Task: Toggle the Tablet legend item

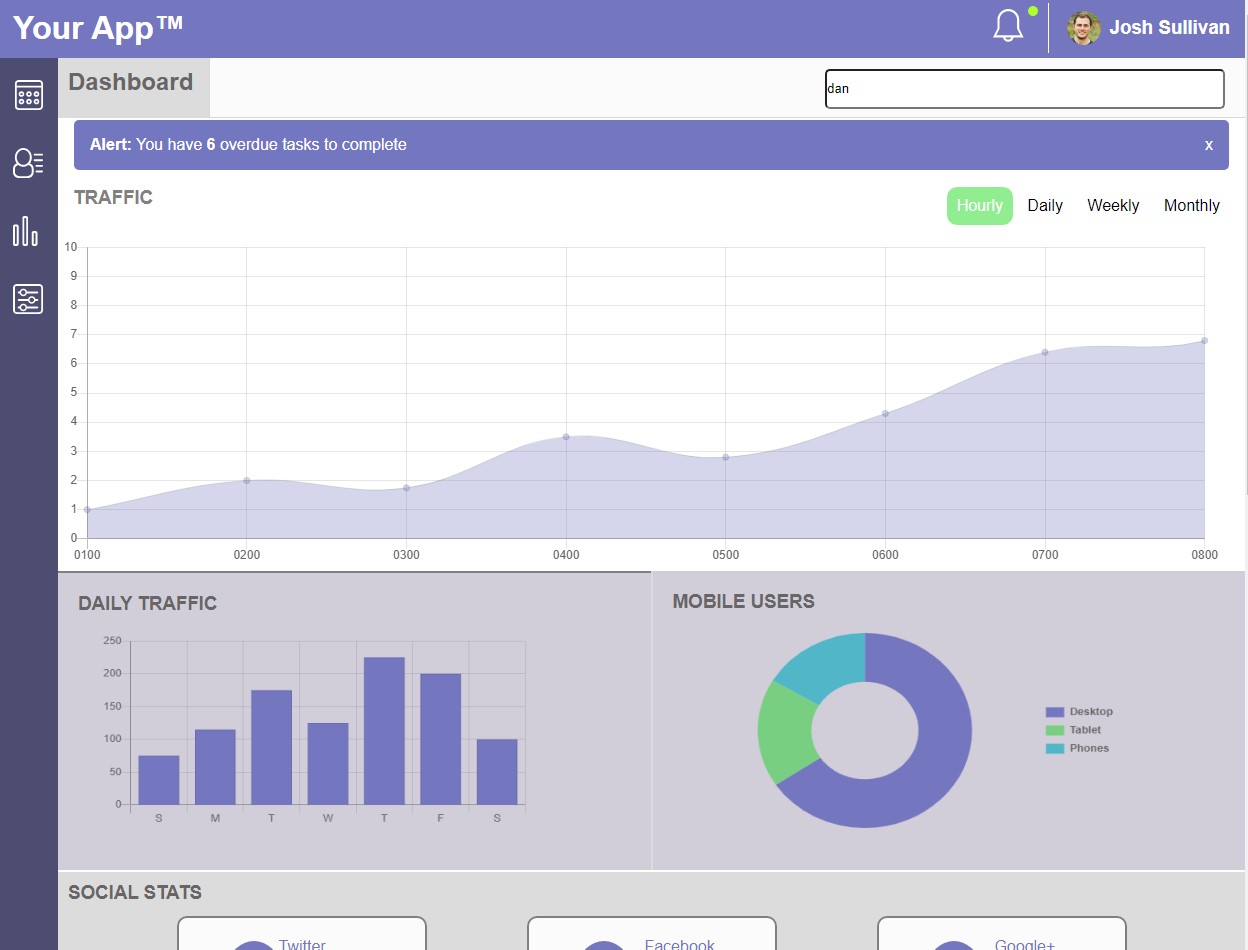Action: [x=1074, y=730]
